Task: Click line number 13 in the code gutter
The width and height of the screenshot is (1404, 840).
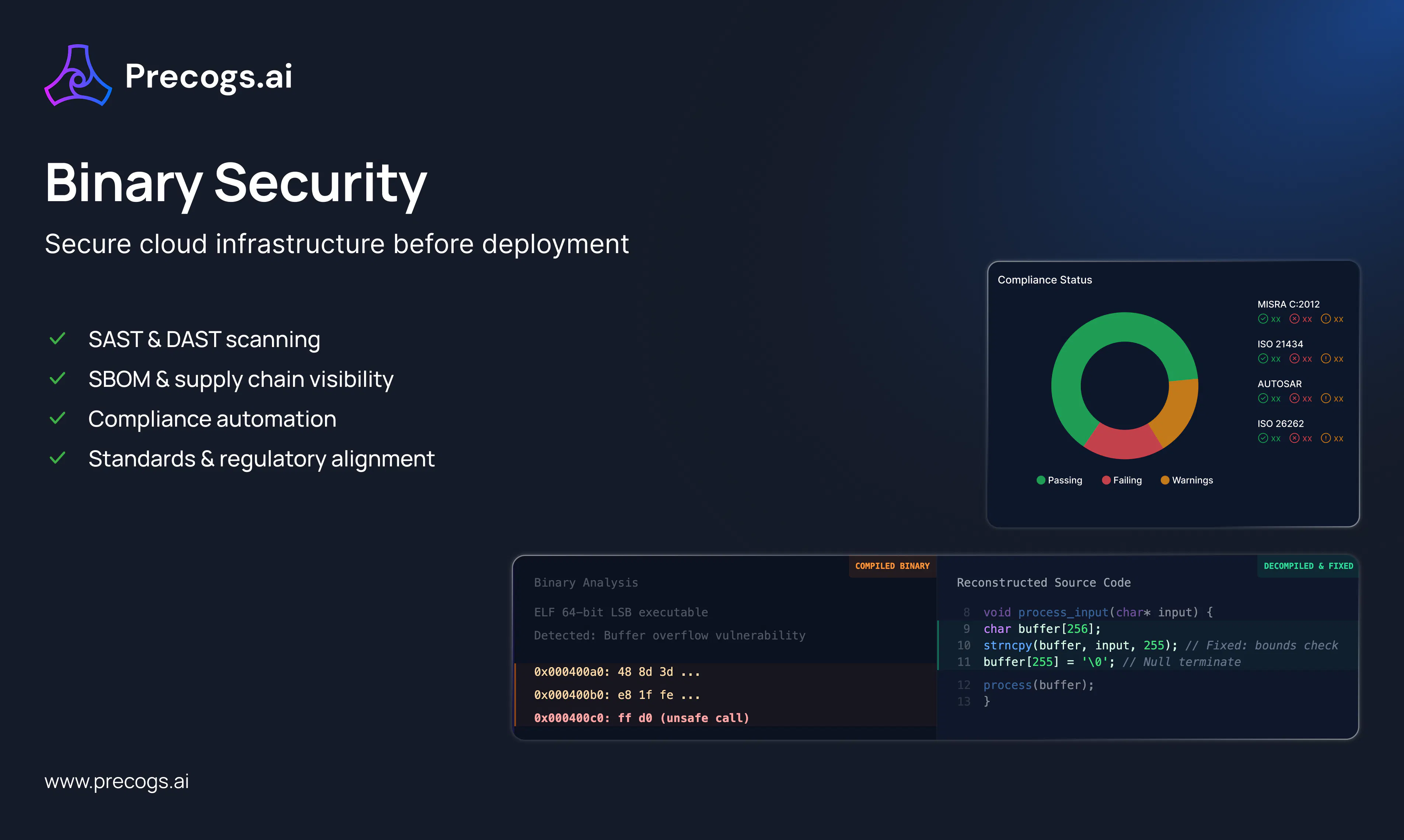Action: coord(964,701)
